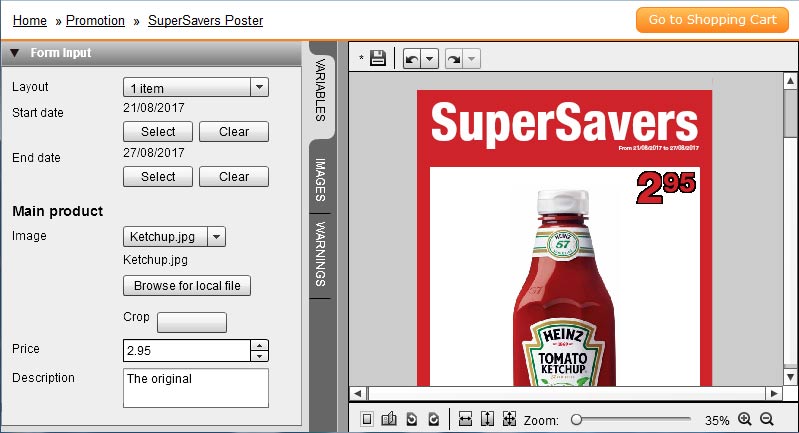Viewport: 799px width, 433px height.
Task: Rotate view counterclockwise icon
Action: pos(411,419)
